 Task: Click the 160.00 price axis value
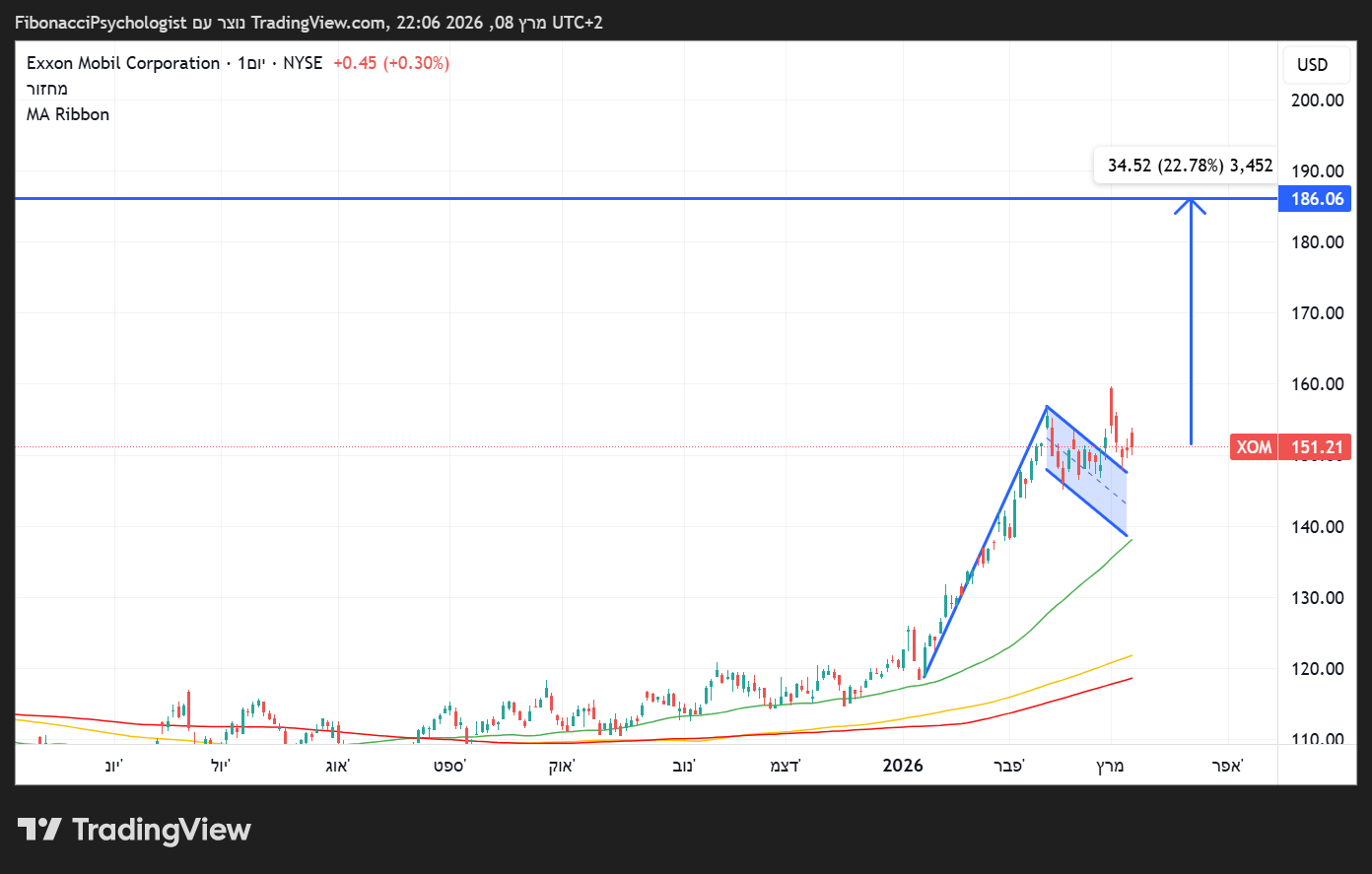(1318, 384)
